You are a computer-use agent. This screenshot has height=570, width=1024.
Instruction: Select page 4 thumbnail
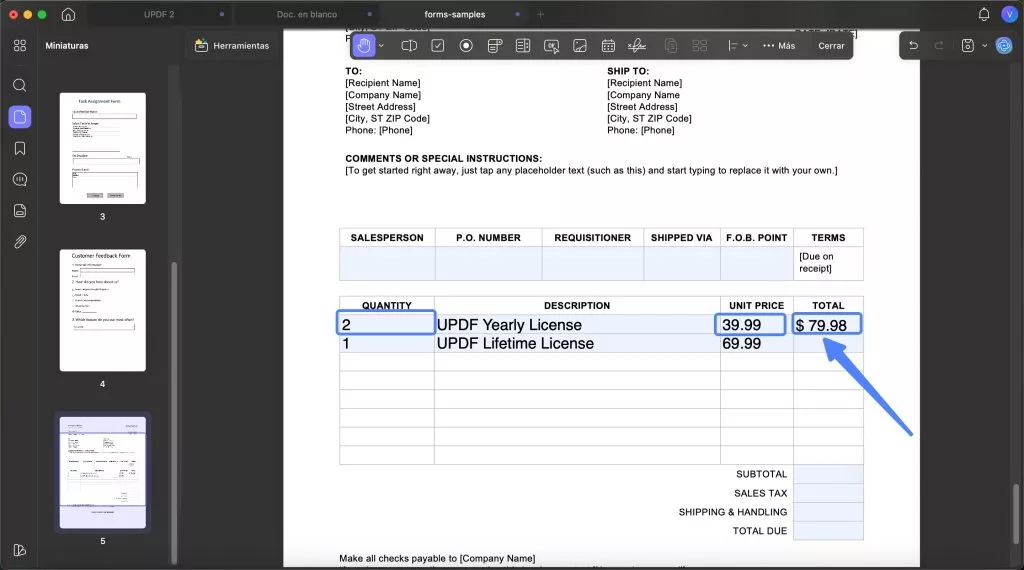coord(103,310)
